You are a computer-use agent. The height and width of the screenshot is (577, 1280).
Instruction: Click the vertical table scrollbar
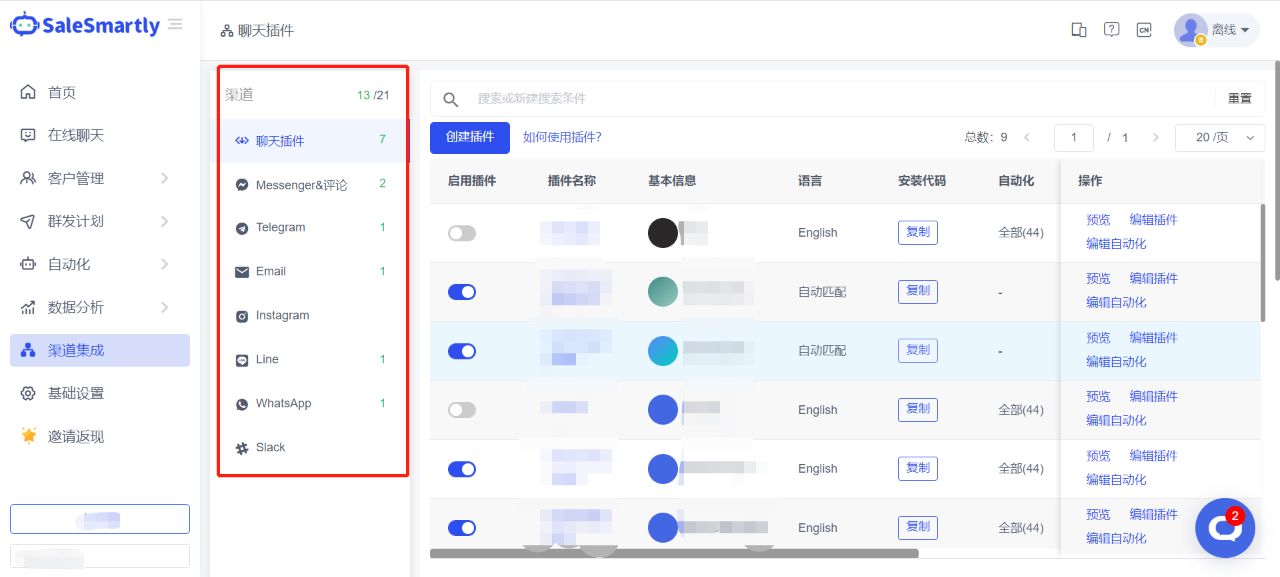point(1264,262)
